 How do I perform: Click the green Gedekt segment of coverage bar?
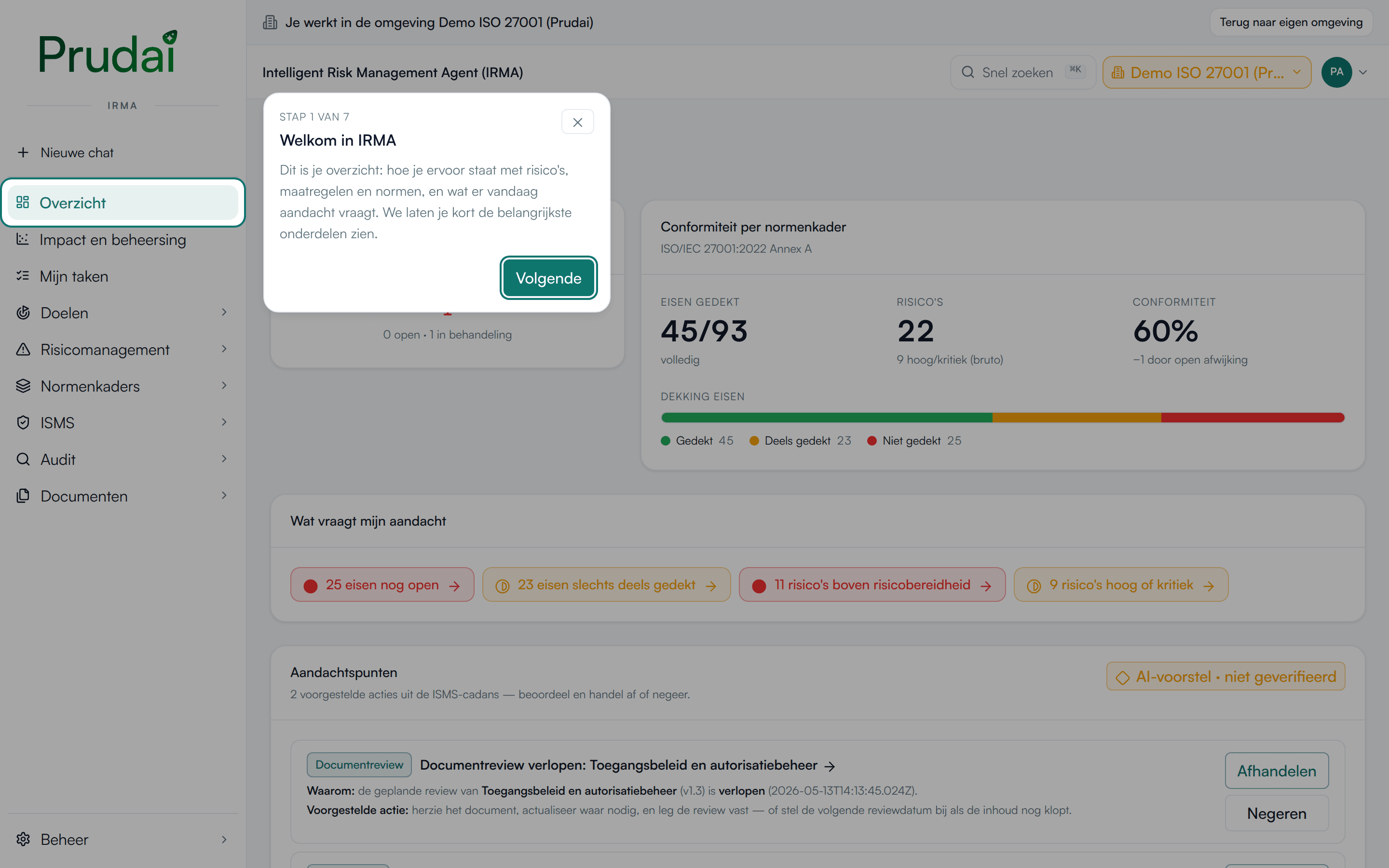[827, 417]
